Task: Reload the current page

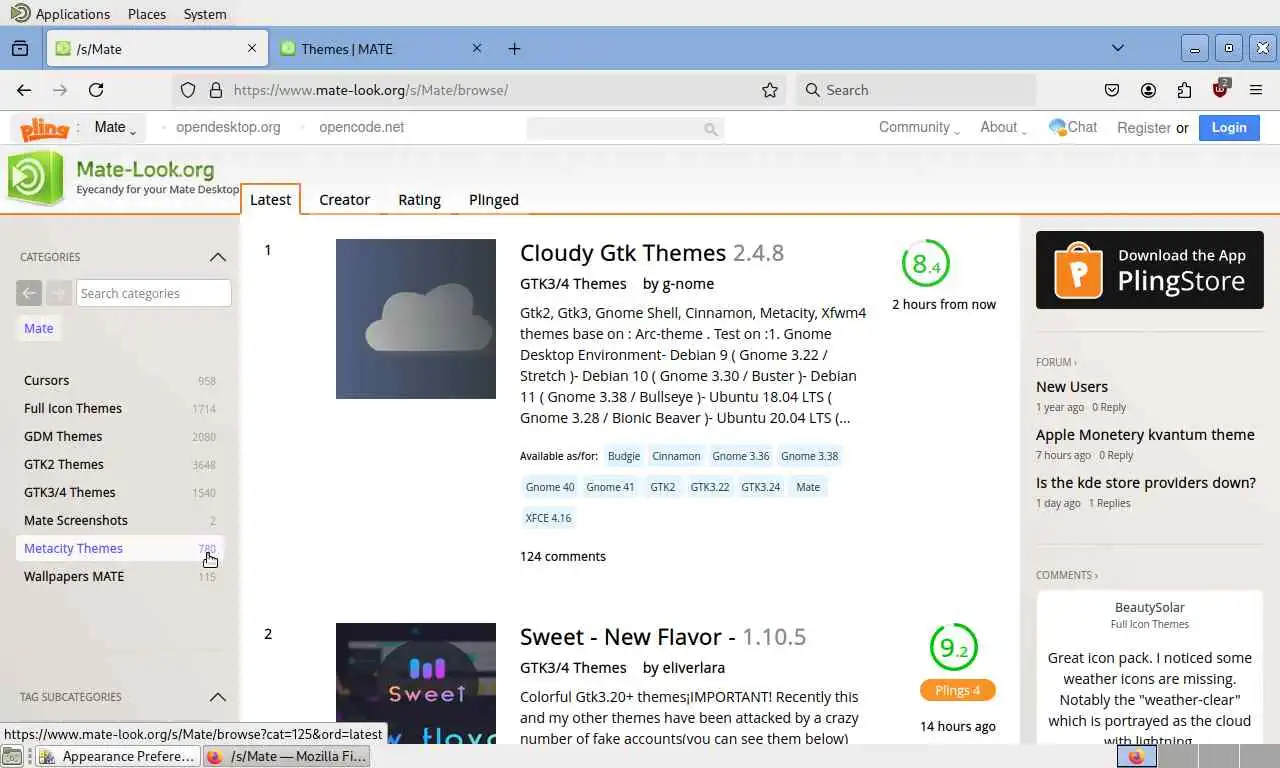Action: [x=96, y=90]
